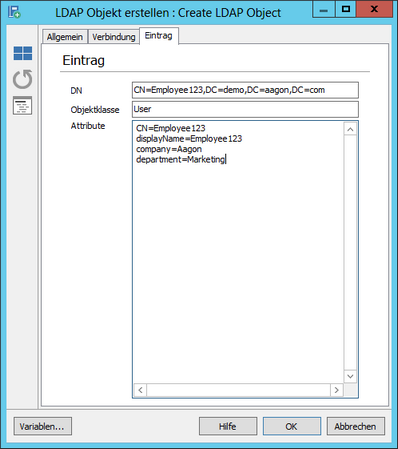Screen dimensions: 398x449
Task: Cancel with the Abbrechen button
Action: click(356, 426)
